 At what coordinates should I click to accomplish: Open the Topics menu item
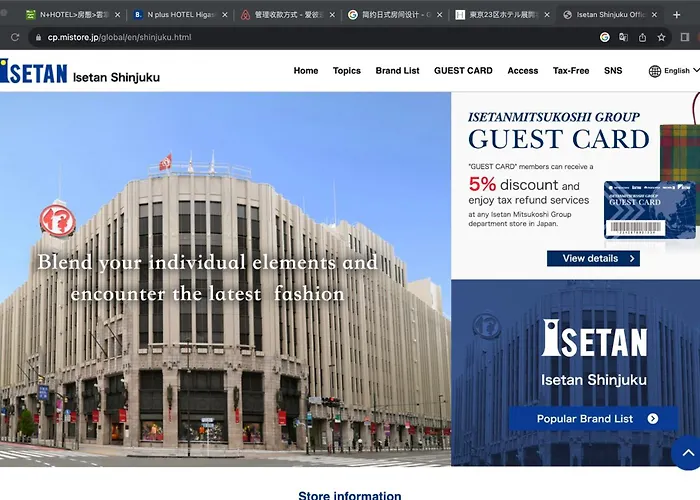click(x=347, y=71)
